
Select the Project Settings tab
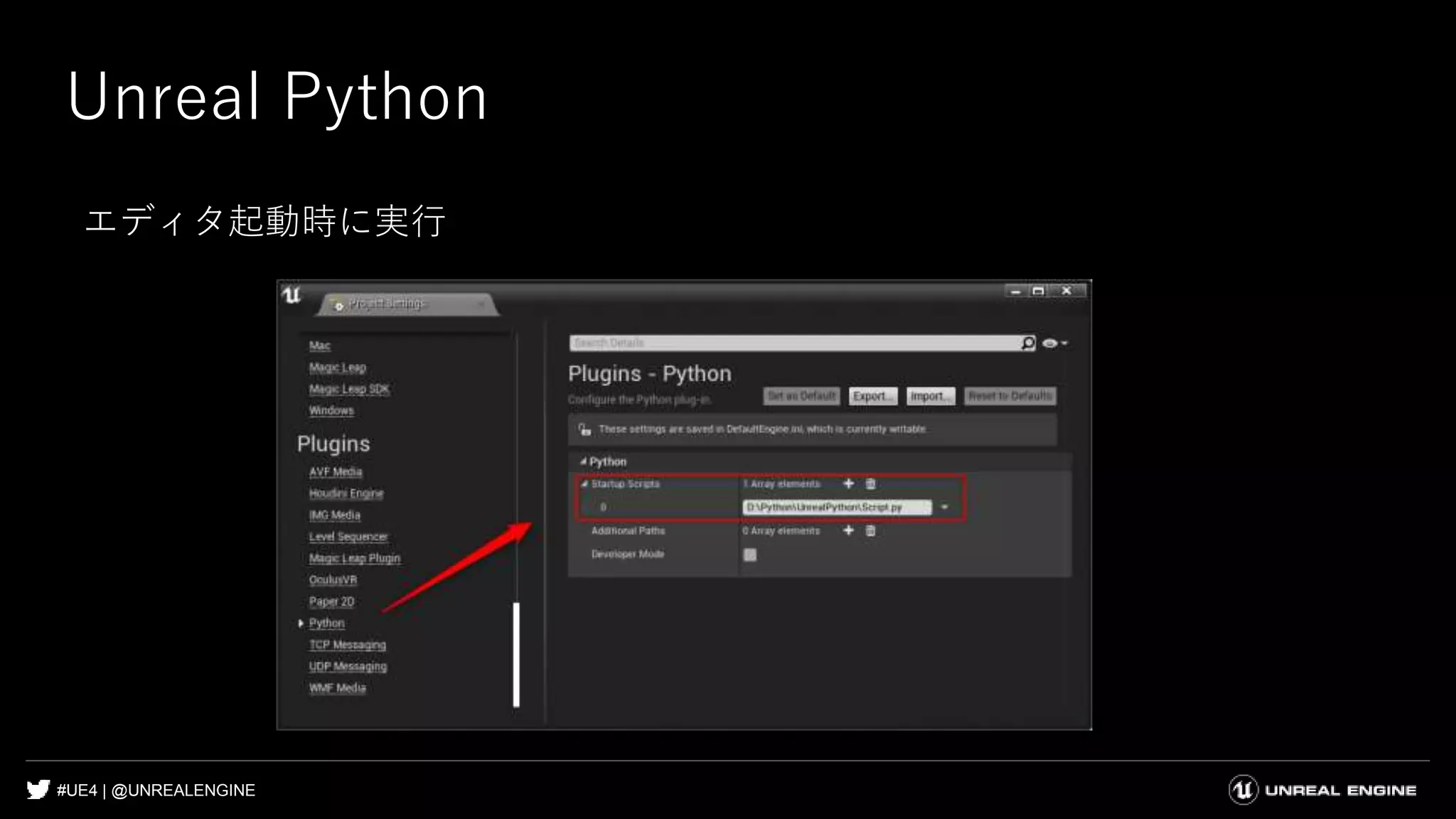pyautogui.click(x=408, y=304)
